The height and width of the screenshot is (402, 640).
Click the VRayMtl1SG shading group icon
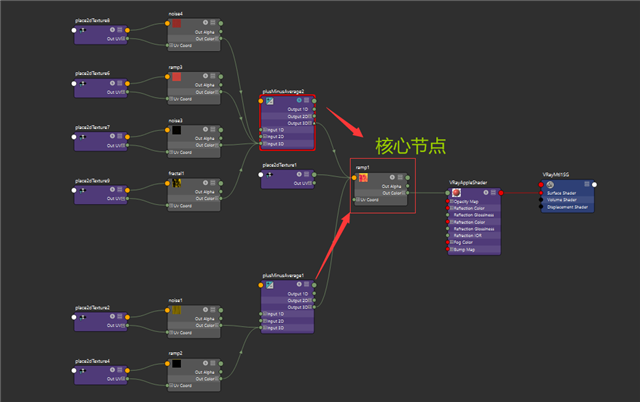coord(551,184)
